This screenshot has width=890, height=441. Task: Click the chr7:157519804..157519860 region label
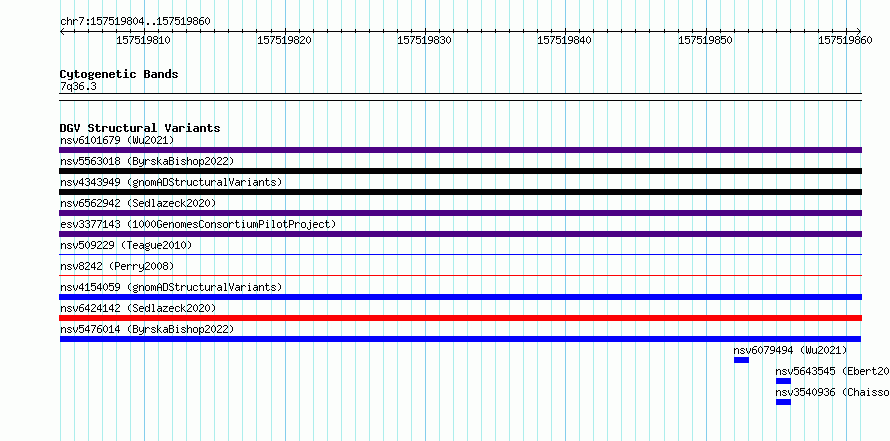135,22
